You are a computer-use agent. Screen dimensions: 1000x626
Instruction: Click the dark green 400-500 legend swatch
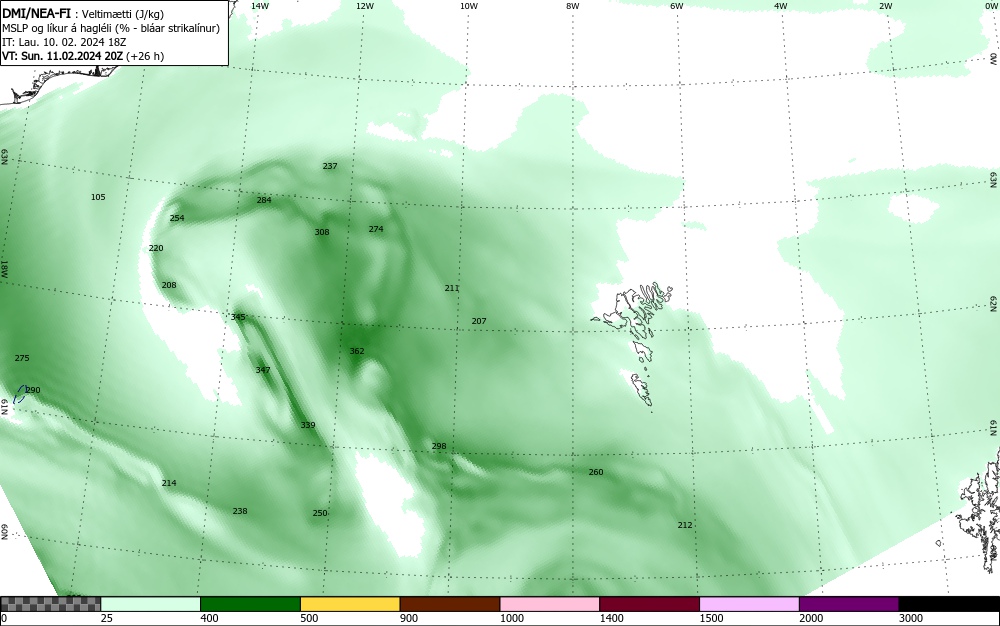click(x=250, y=604)
